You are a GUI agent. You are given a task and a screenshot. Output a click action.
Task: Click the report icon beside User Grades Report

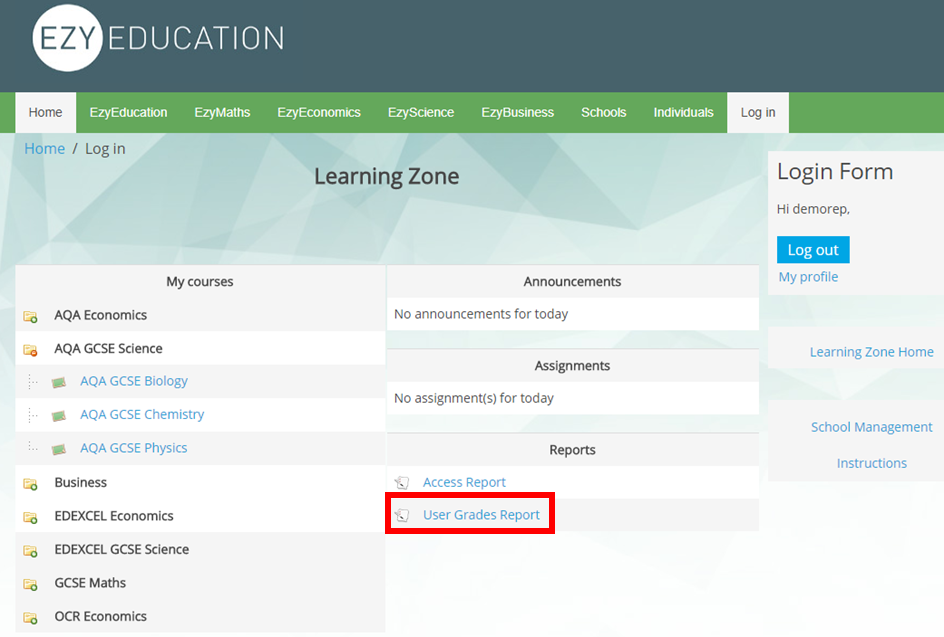click(x=402, y=515)
